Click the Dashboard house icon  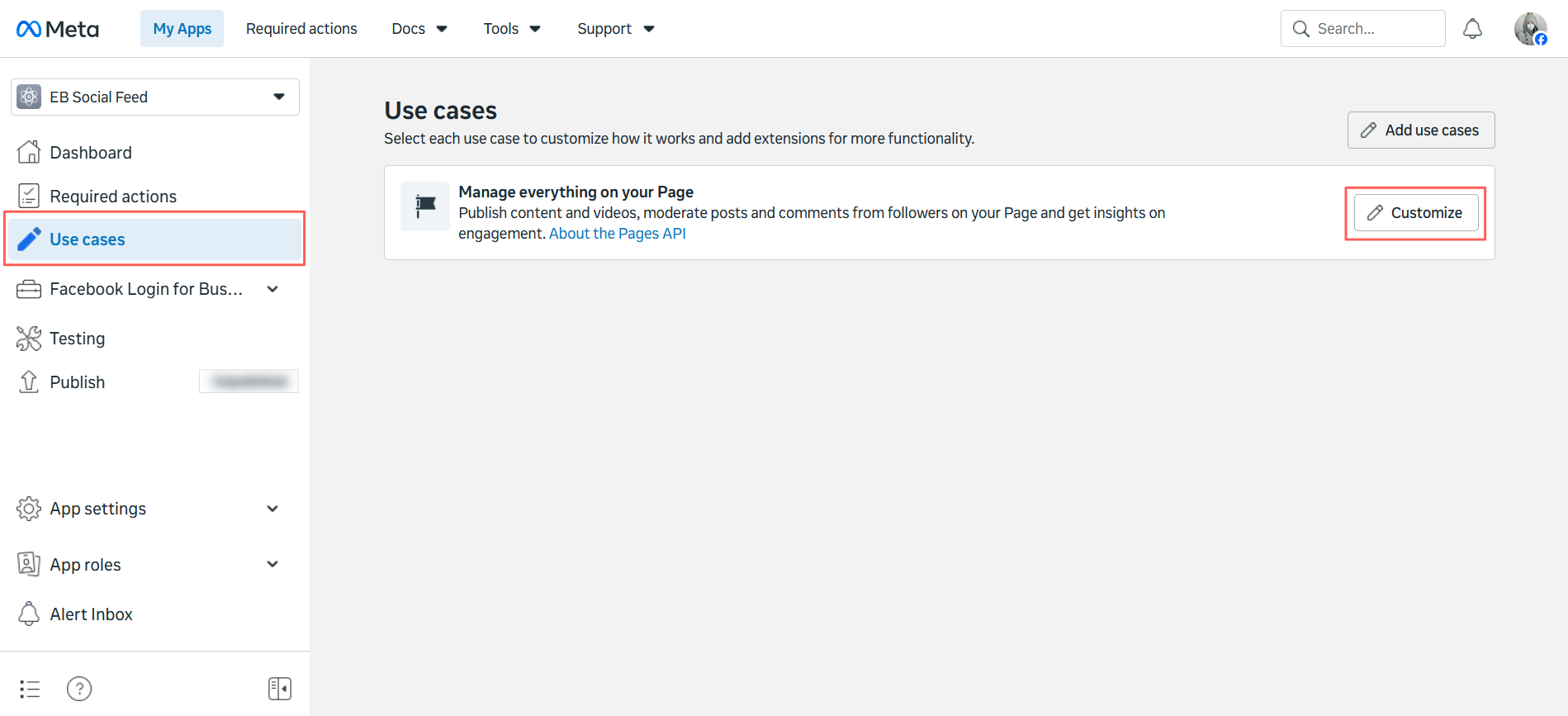[x=29, y=152]
